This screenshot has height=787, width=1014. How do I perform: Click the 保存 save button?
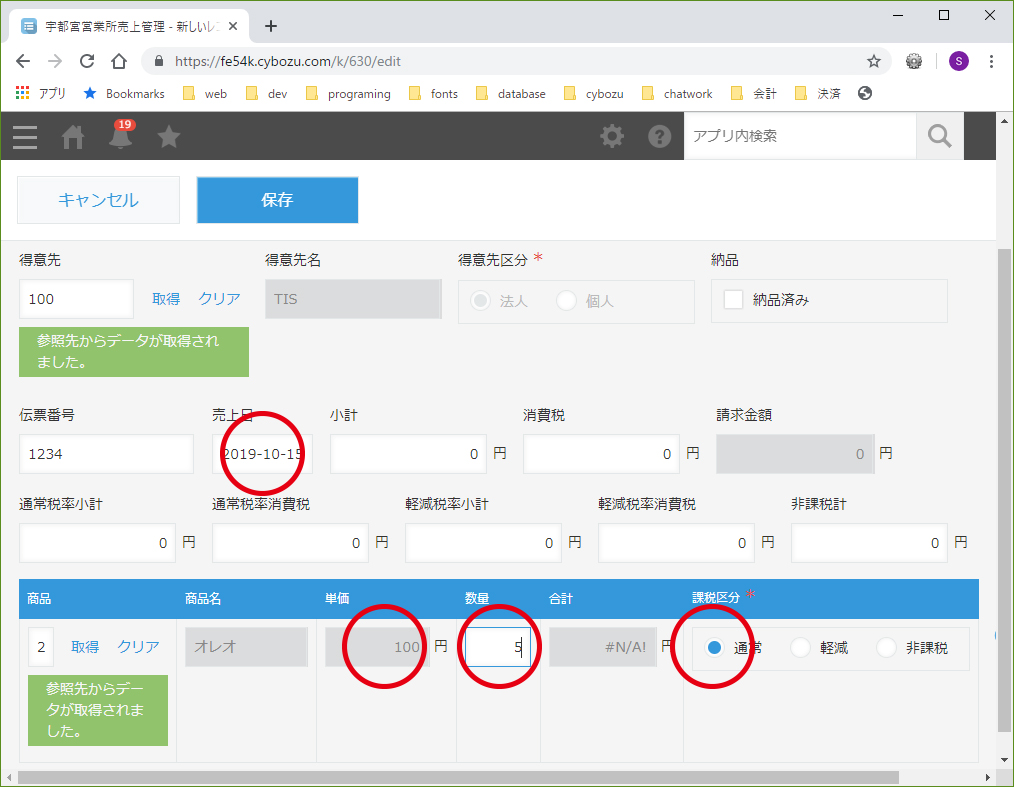coord(277,200)
